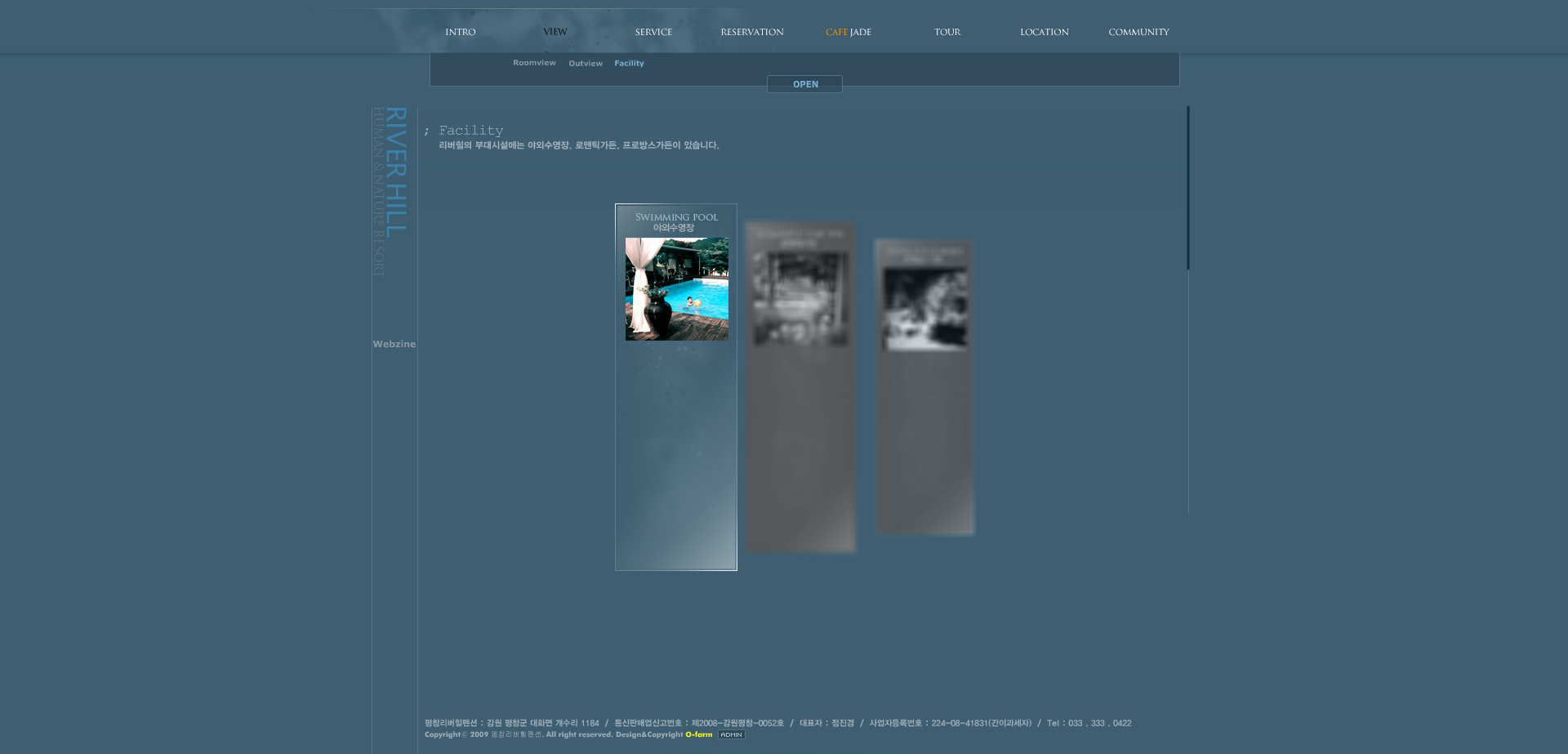
Task: Open the INTRO menu item
Action: pos(460,32)
